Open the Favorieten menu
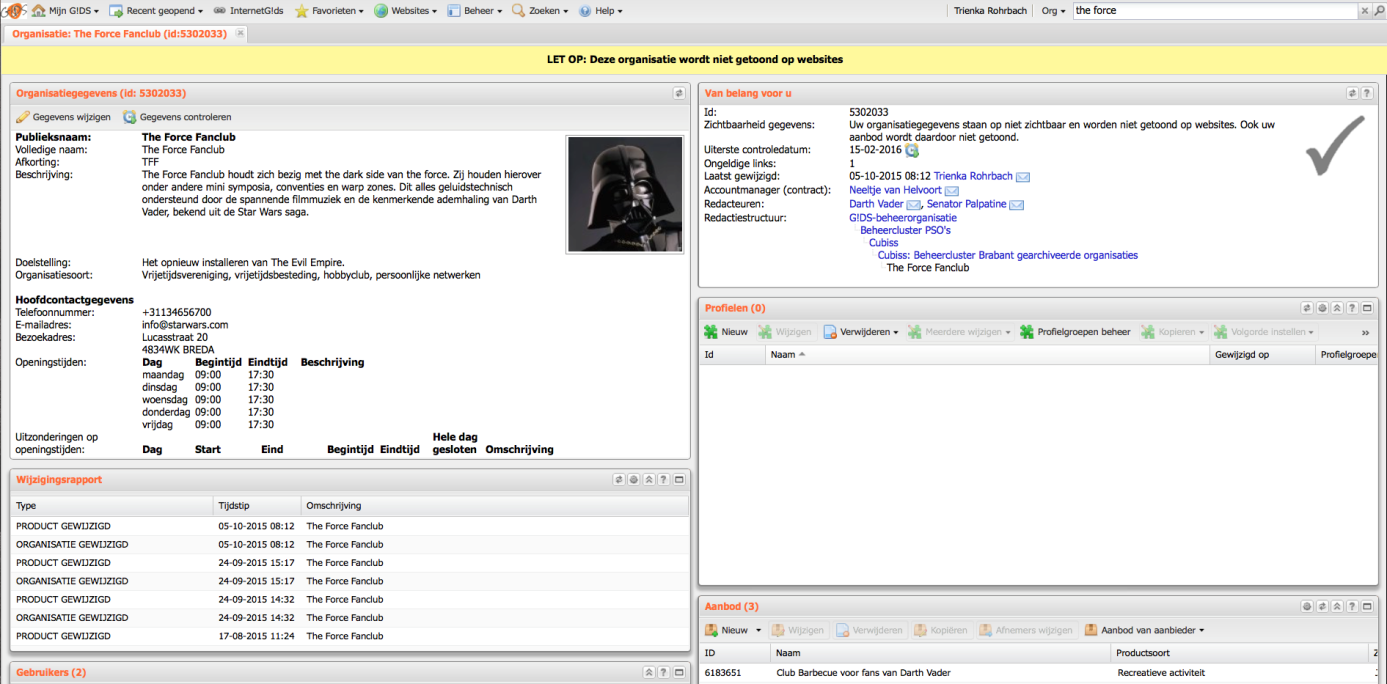Viewport: 1387px width, 684px height. tap(330, 10)
